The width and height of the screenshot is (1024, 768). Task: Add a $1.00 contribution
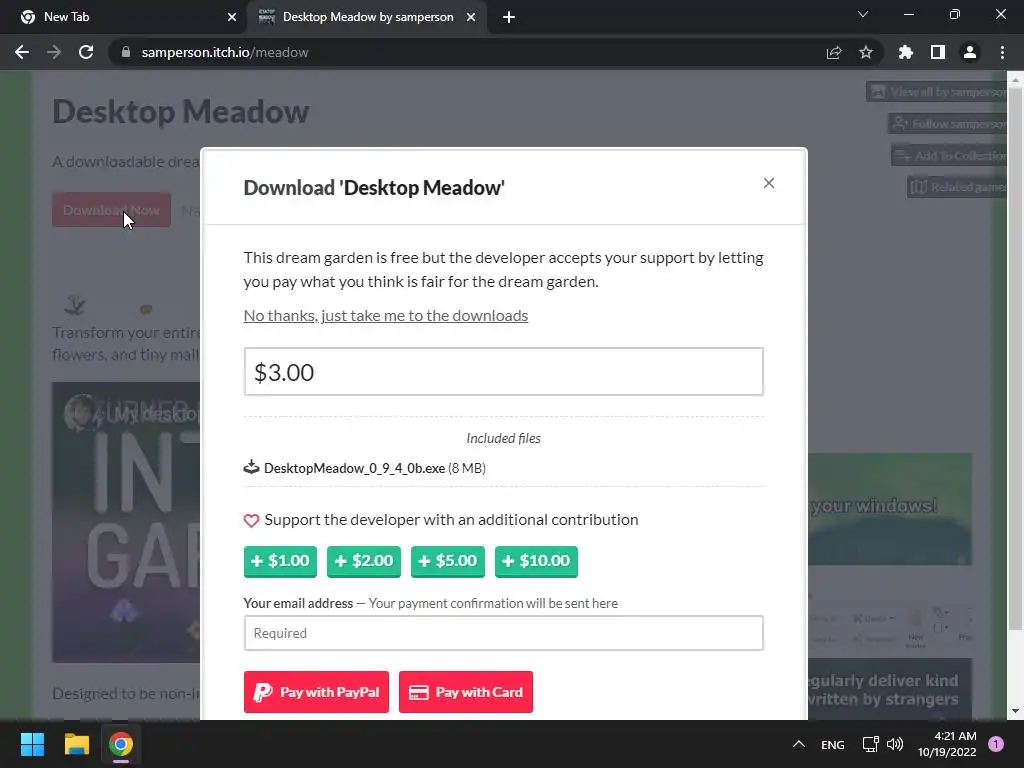point(280,561)
